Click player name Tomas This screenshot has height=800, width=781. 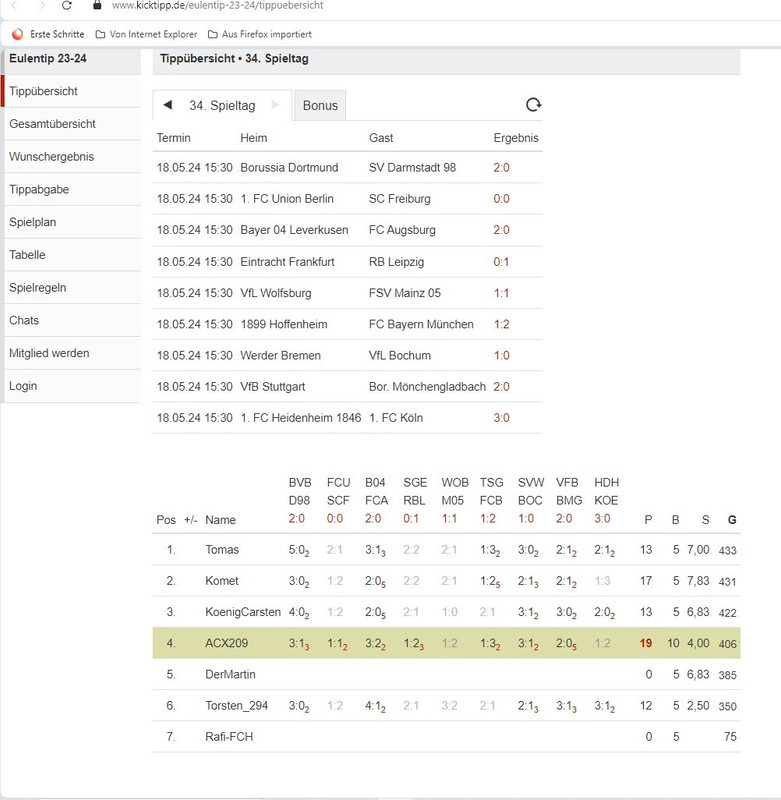(x=222, y=549)
